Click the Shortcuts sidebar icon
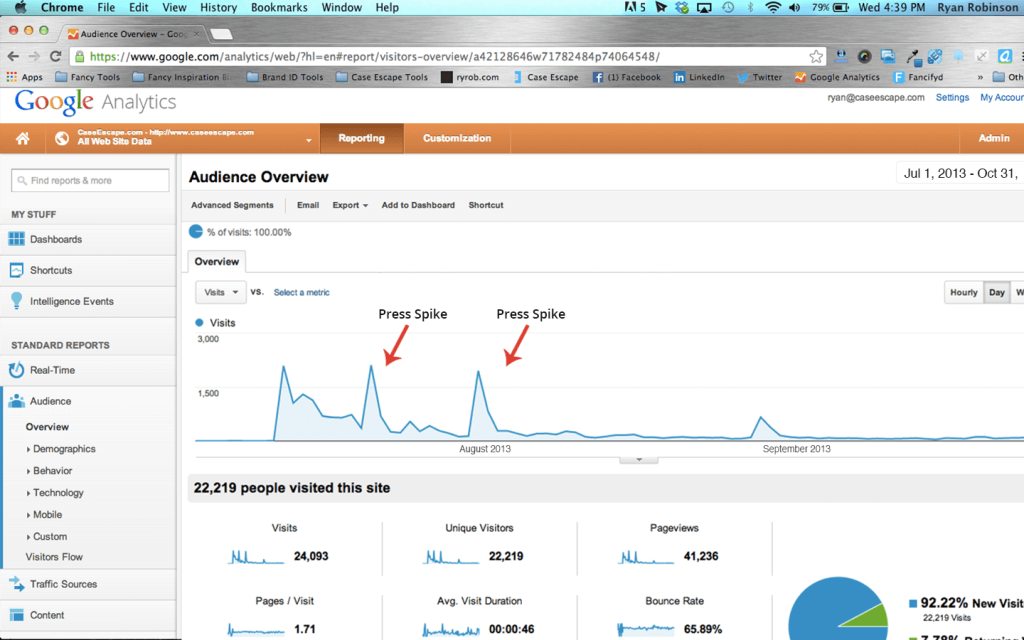Viewport: 1024px width, 640px height. pyautogui.click(x=16, y=270)
